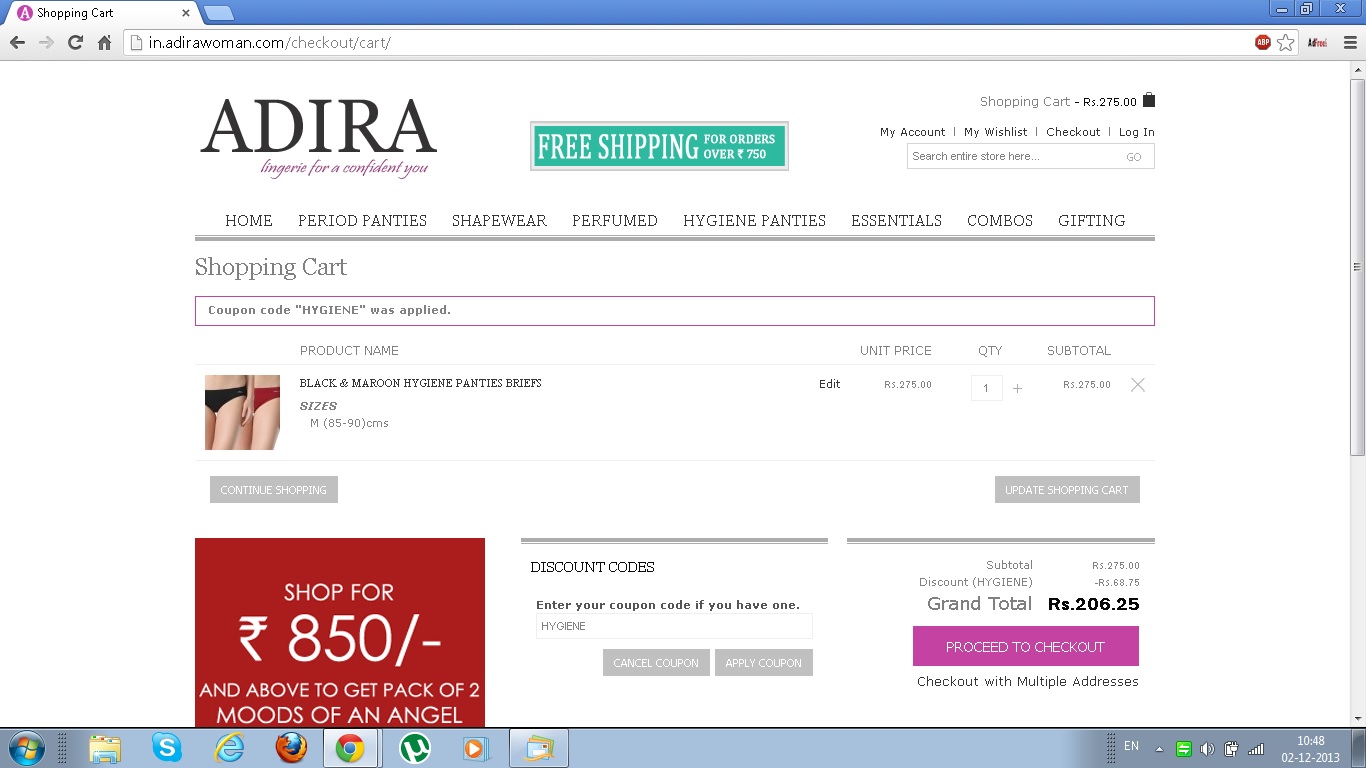The height and width of the screenshot is (768, 1366).
Task: Click Checkout with Multiple Addresses link
Action: click(x=1027, y=682)
